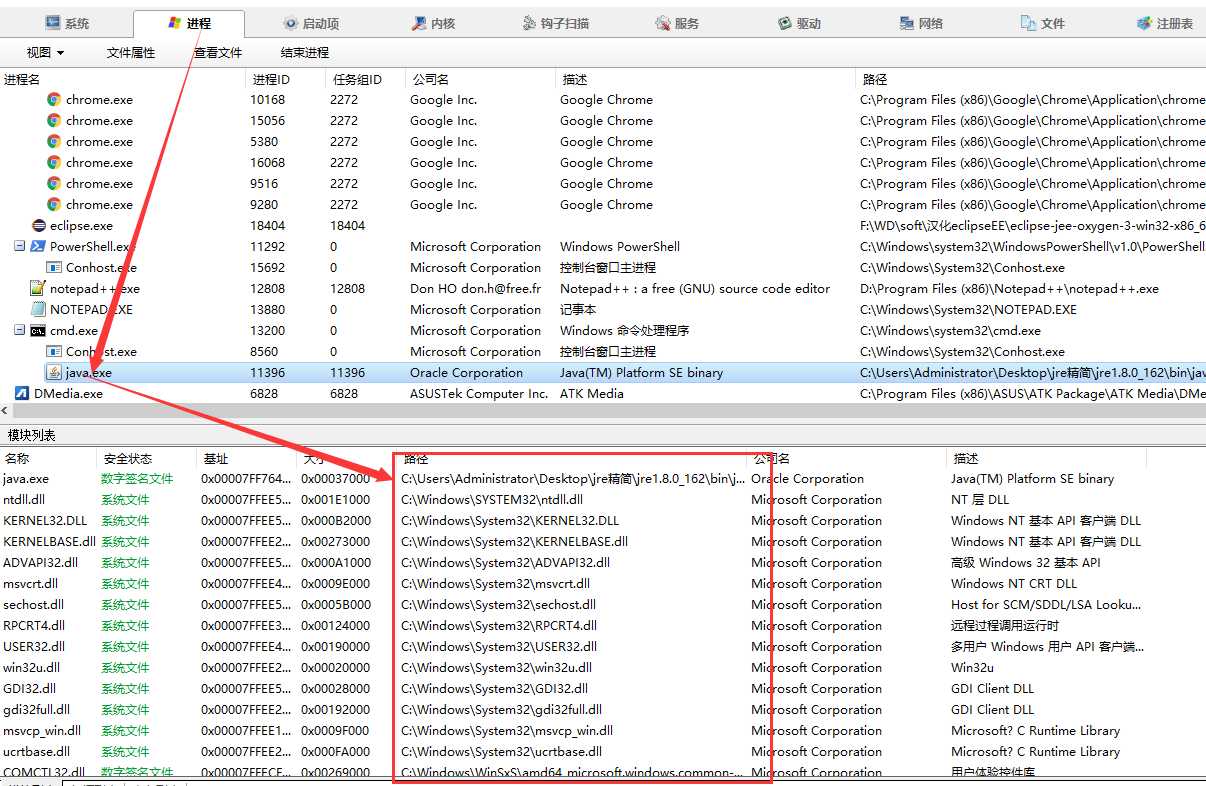Click the Chrome icon of process 10168
The image size is (1206, 786).
(x=54, y=100)
